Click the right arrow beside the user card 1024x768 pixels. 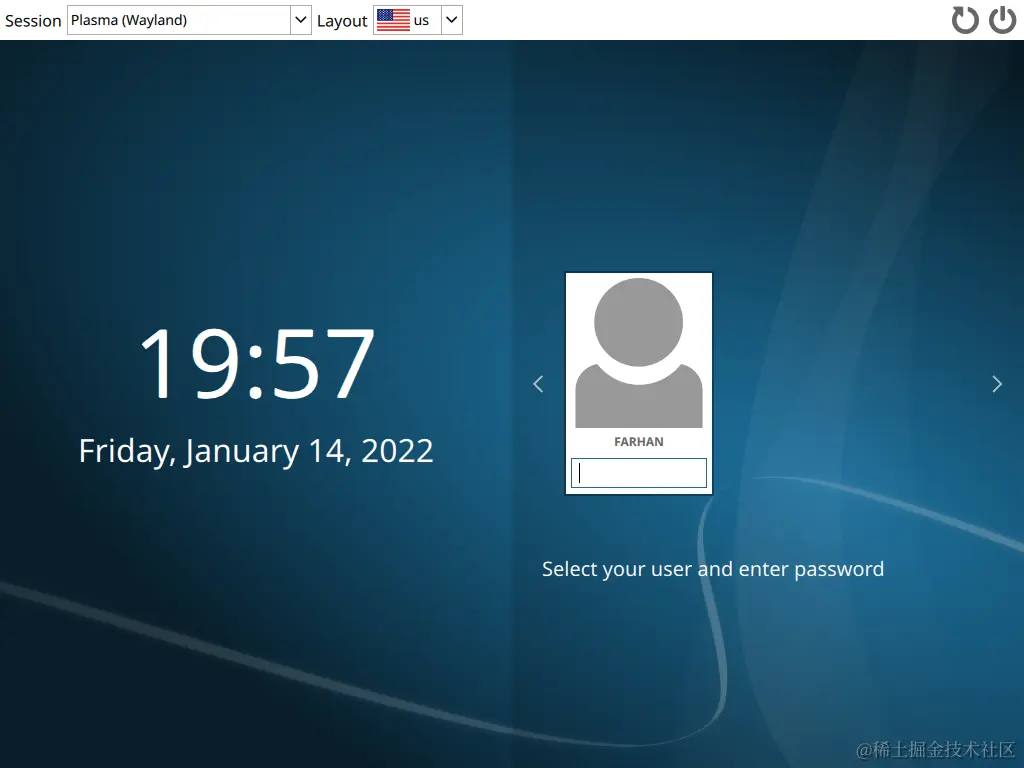click(996, 383)
